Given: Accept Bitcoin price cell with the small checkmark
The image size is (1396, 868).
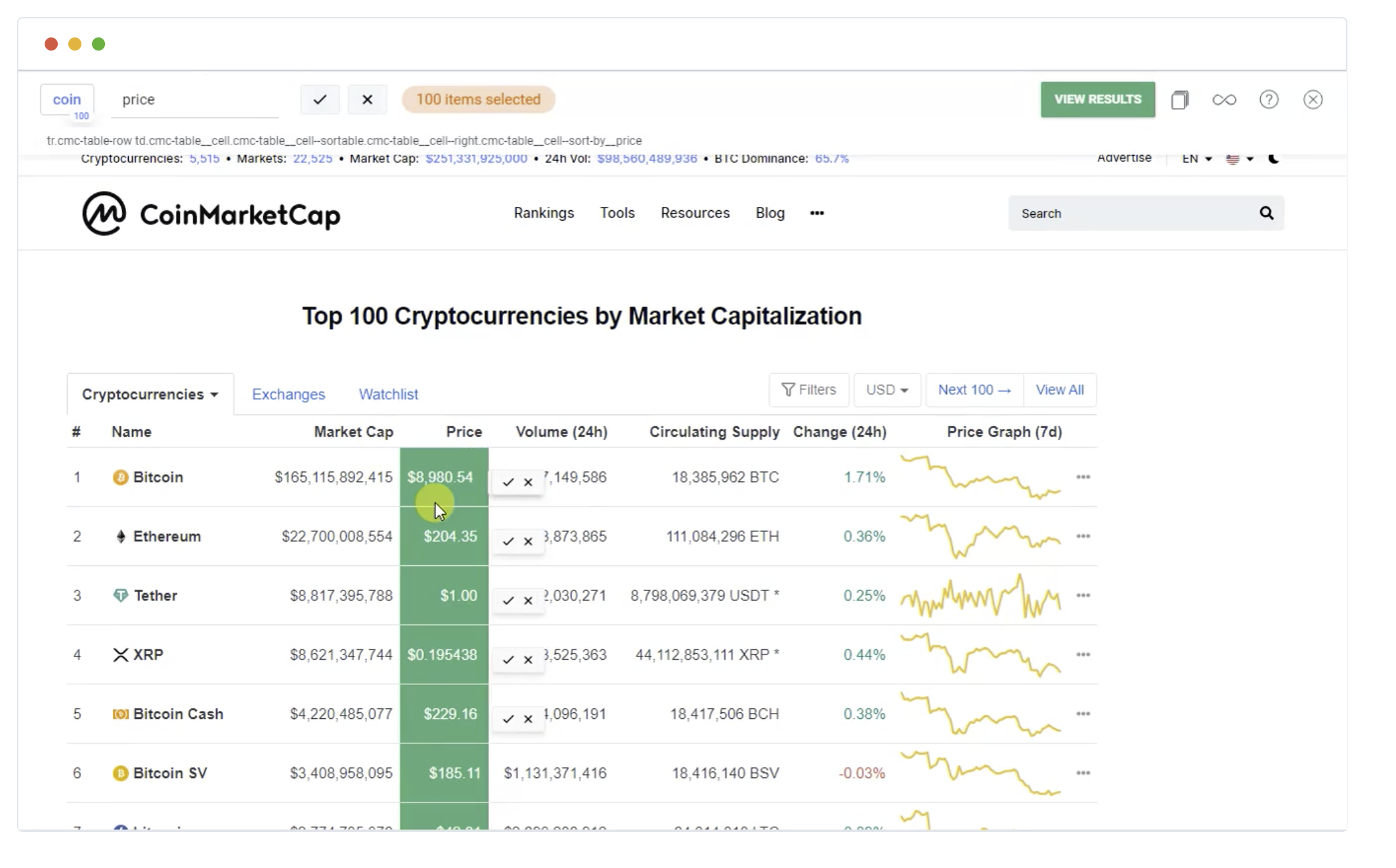Looking at the screenshot, I should click(x=508, y=482).
